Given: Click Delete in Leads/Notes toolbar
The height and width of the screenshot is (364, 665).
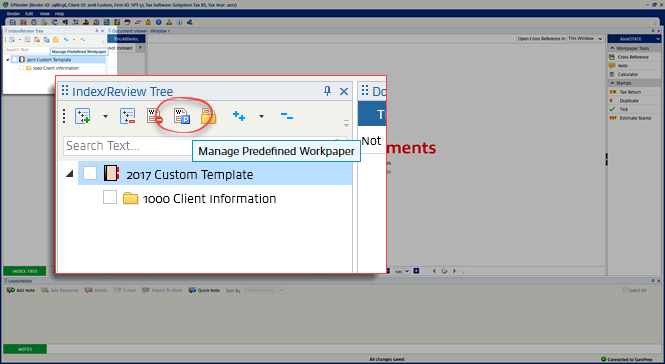Looking at the screenshot, I should (x=96, y=290).
